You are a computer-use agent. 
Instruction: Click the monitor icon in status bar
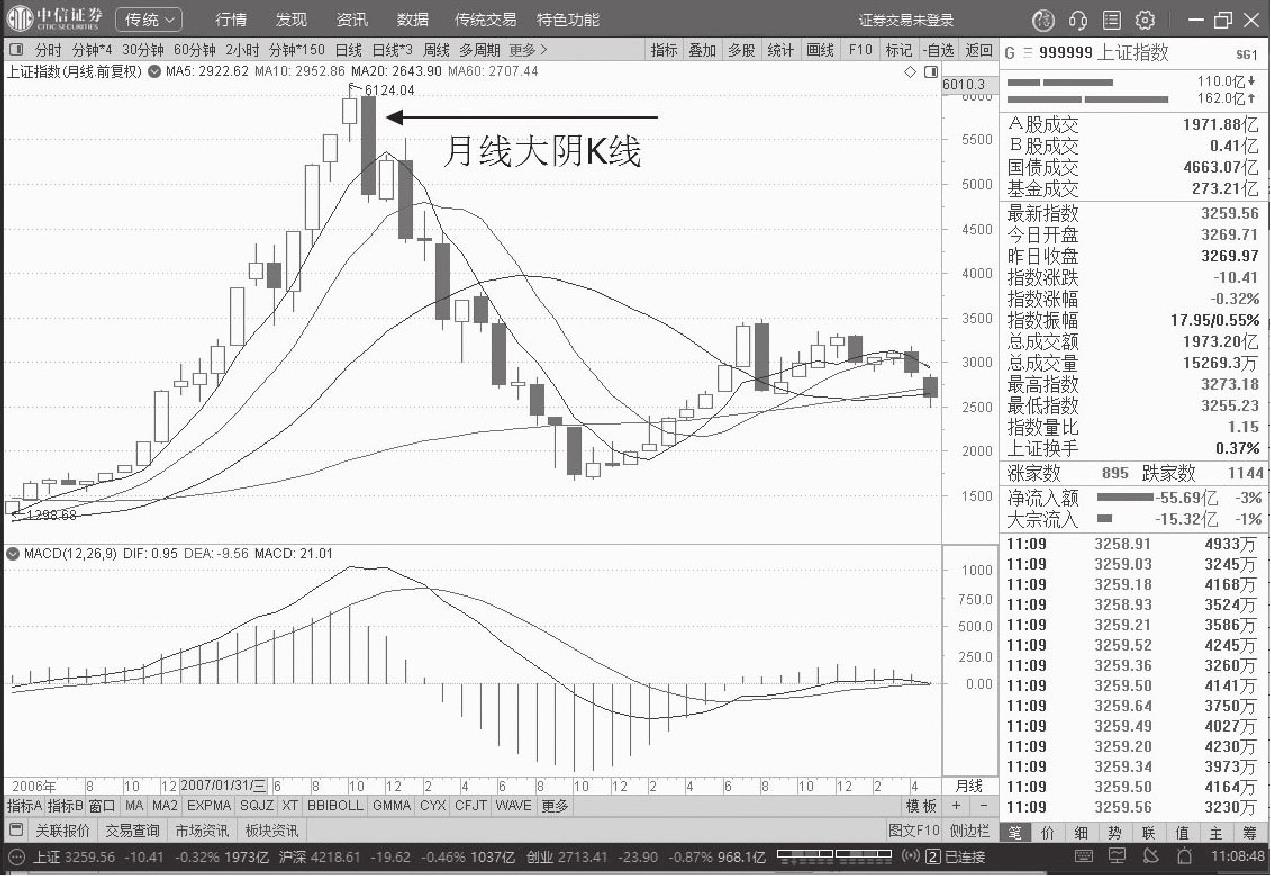coord(1116,857)
